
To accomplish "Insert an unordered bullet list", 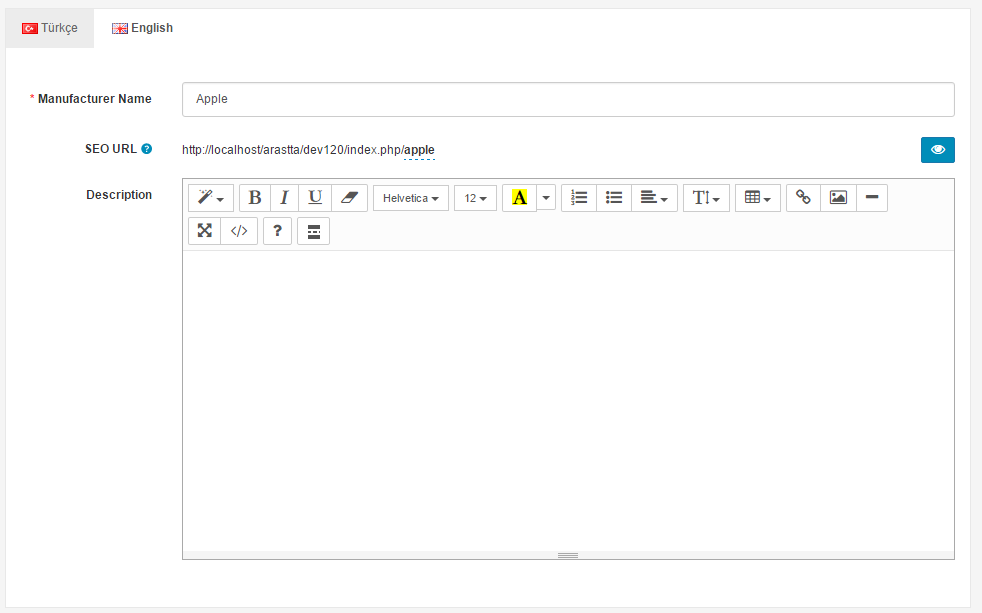I will [x=614, y=198].
